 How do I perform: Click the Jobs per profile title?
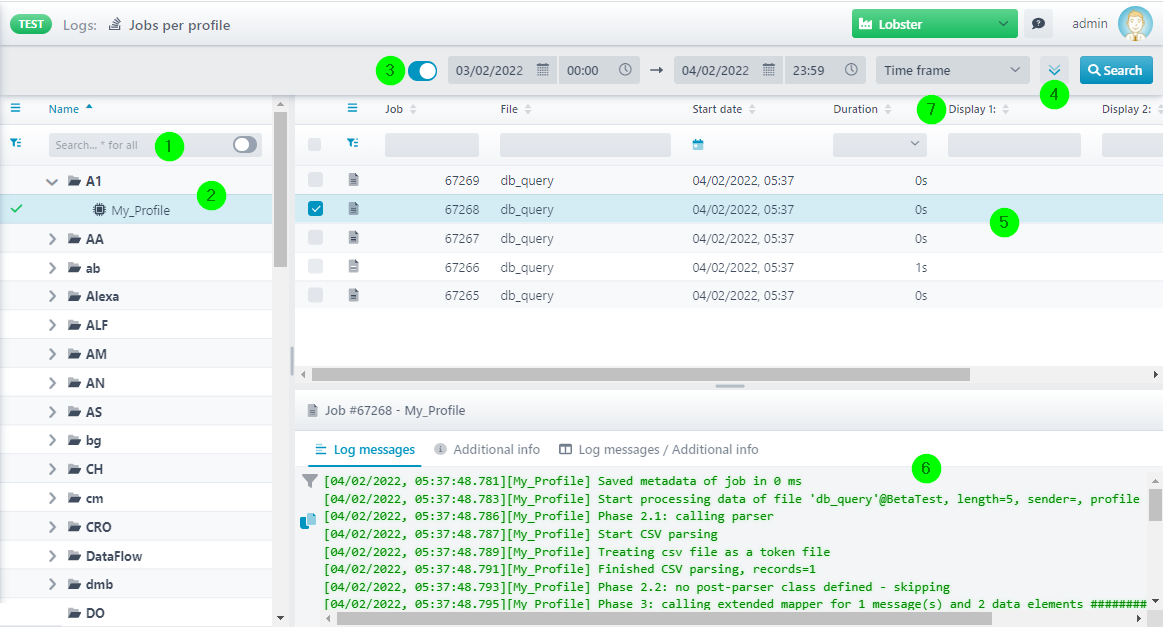point(179,25)
